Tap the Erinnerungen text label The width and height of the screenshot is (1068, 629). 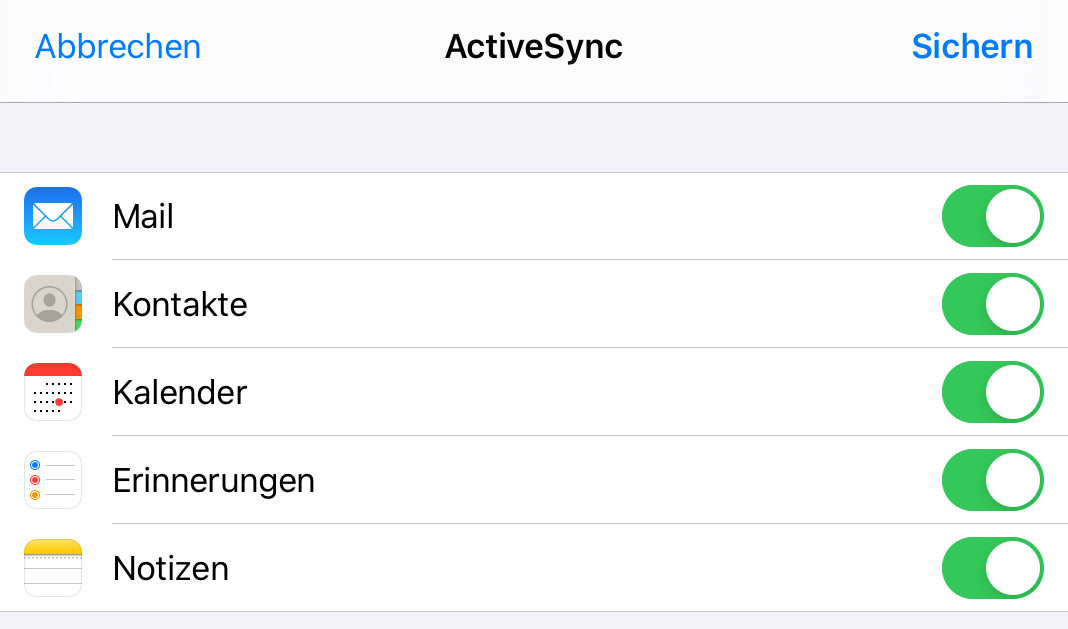pos(214,481)
